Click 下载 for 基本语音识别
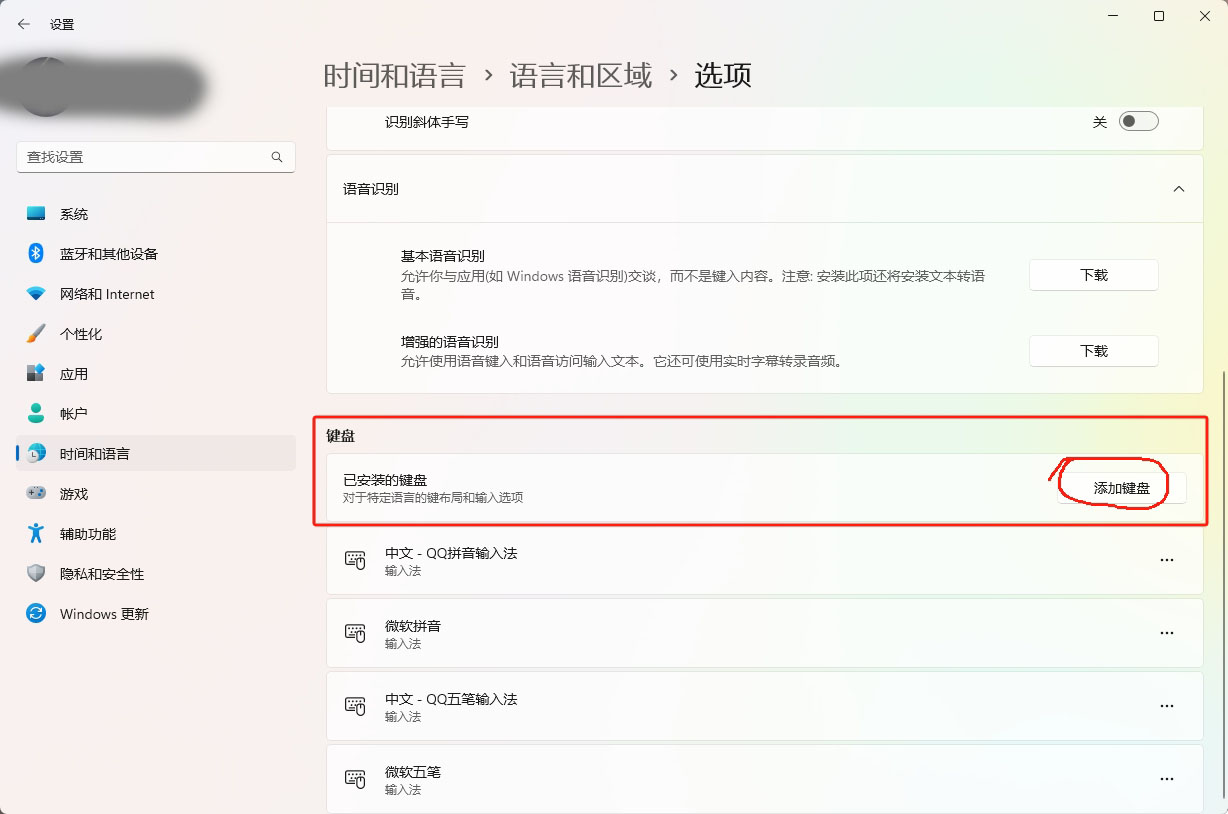This screenshot has width=1228, height=814. (x=1094, y=275)
